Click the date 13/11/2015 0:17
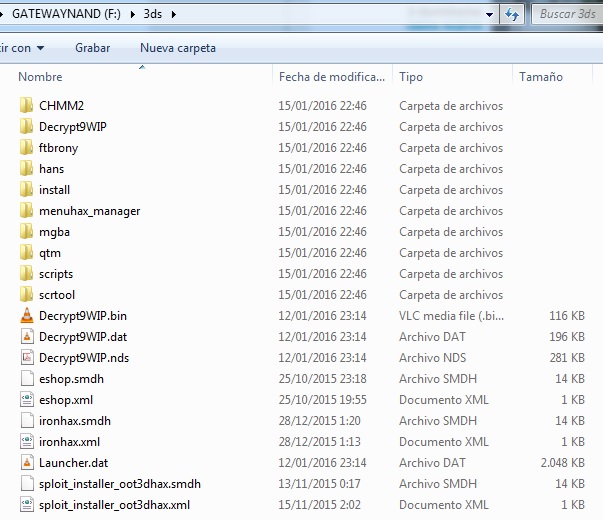Screen dimensions: 603x520 click(320, 483)
